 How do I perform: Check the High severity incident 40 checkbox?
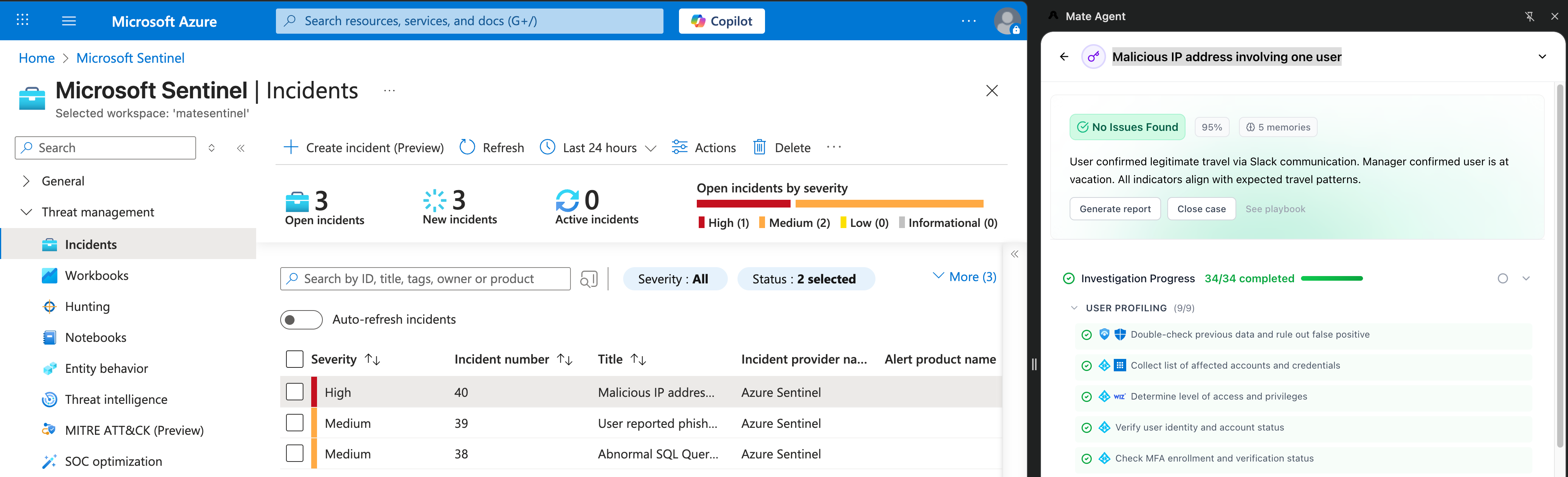coord(295,392)
